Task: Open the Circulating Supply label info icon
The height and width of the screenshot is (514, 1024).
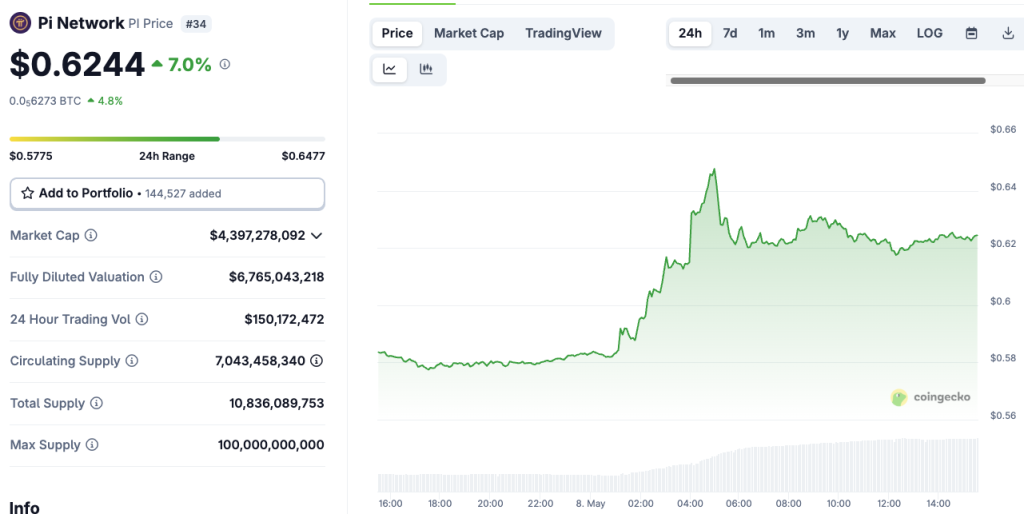Action: click(x=131, y=361)
